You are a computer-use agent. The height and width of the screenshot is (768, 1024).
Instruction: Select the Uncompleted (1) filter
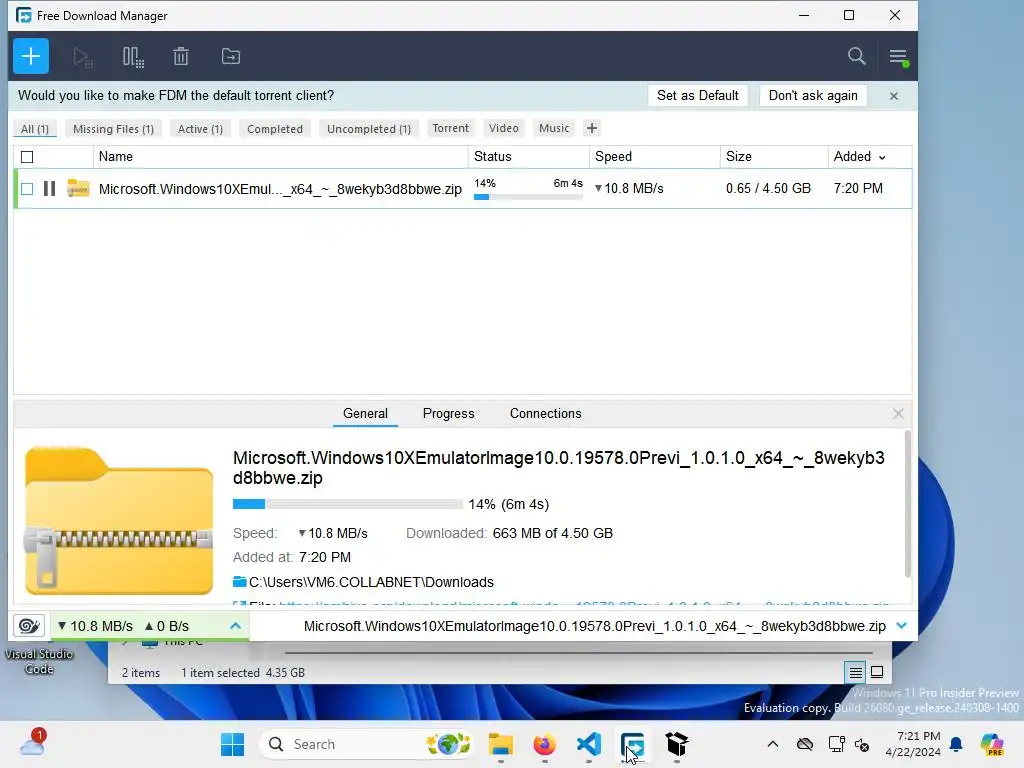pos(369,129)
